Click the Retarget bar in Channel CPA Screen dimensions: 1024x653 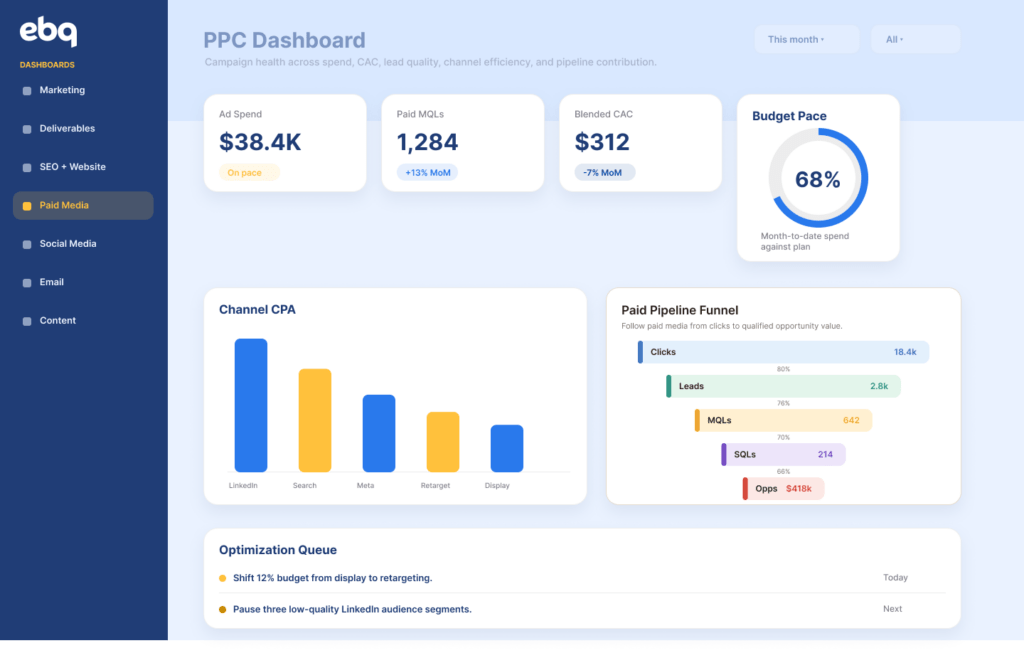(443, 442)
